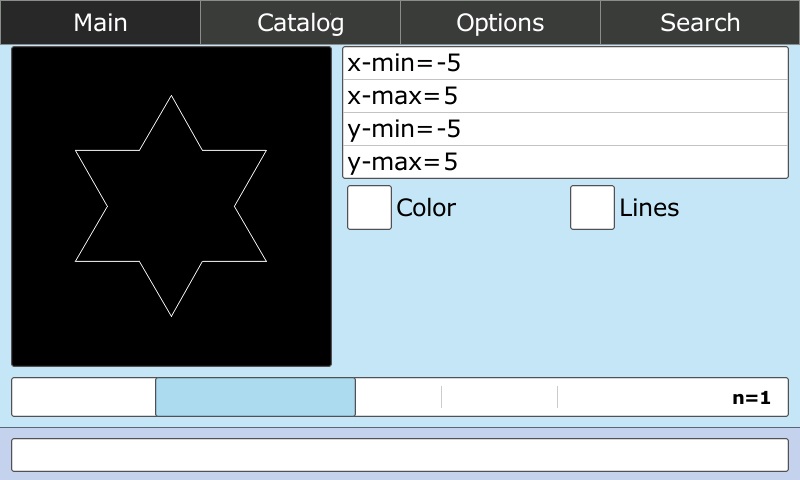Screen dimensions: 800x480
Task: Go to the Options tab
Action: pos(500,22)
